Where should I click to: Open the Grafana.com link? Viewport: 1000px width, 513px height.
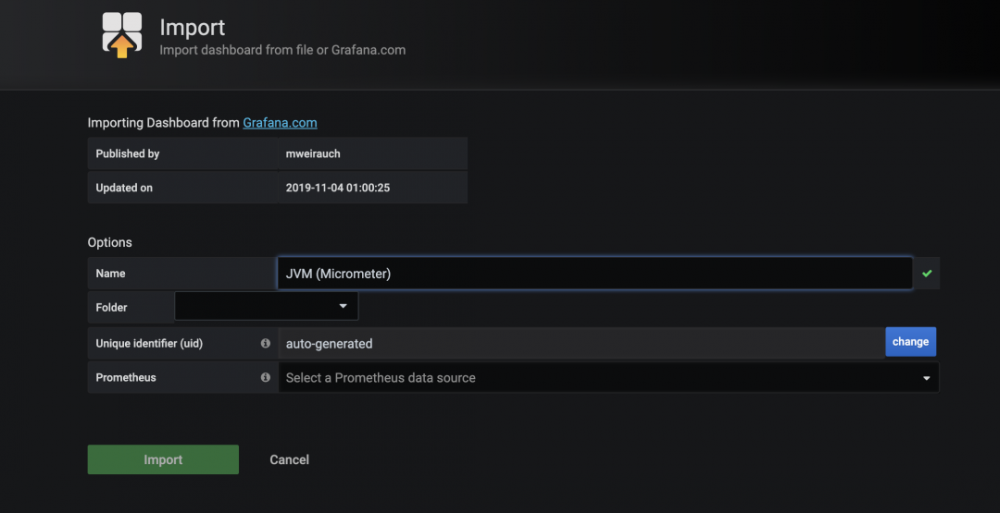pos(280,123)
